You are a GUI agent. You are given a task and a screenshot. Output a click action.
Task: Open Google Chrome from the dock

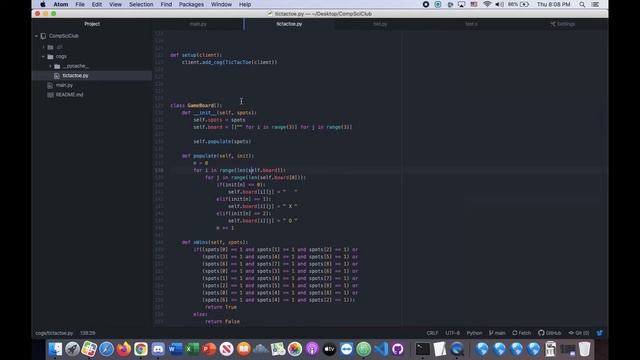pos(141,349)
